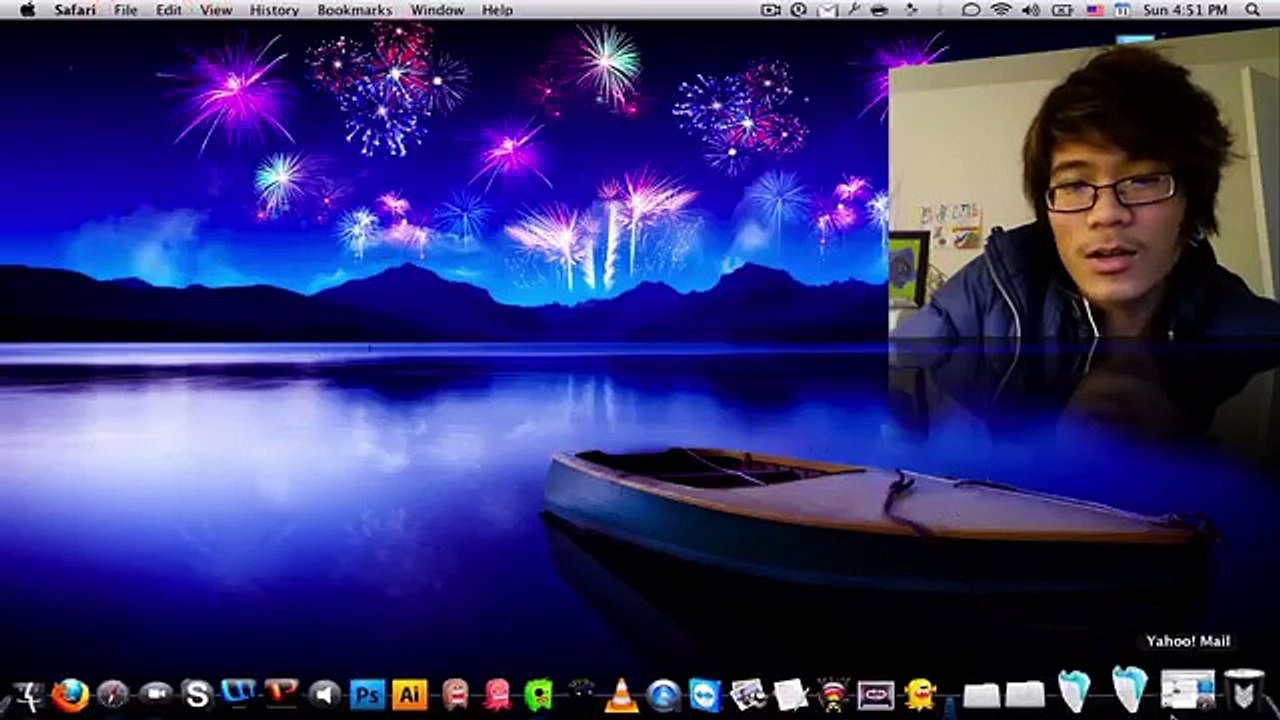Viewport: 1280px width, 720px height.
Task: Launch TeamViewer from the Dock
Action: click(705, 695)
